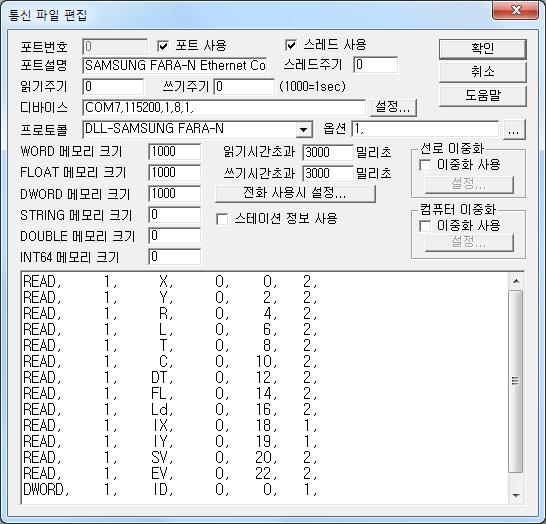Viewport: 546px width, 524px height.
Task: Select the DWORD ID row in list
Action: pyautogui.click(x=170, y=490)
